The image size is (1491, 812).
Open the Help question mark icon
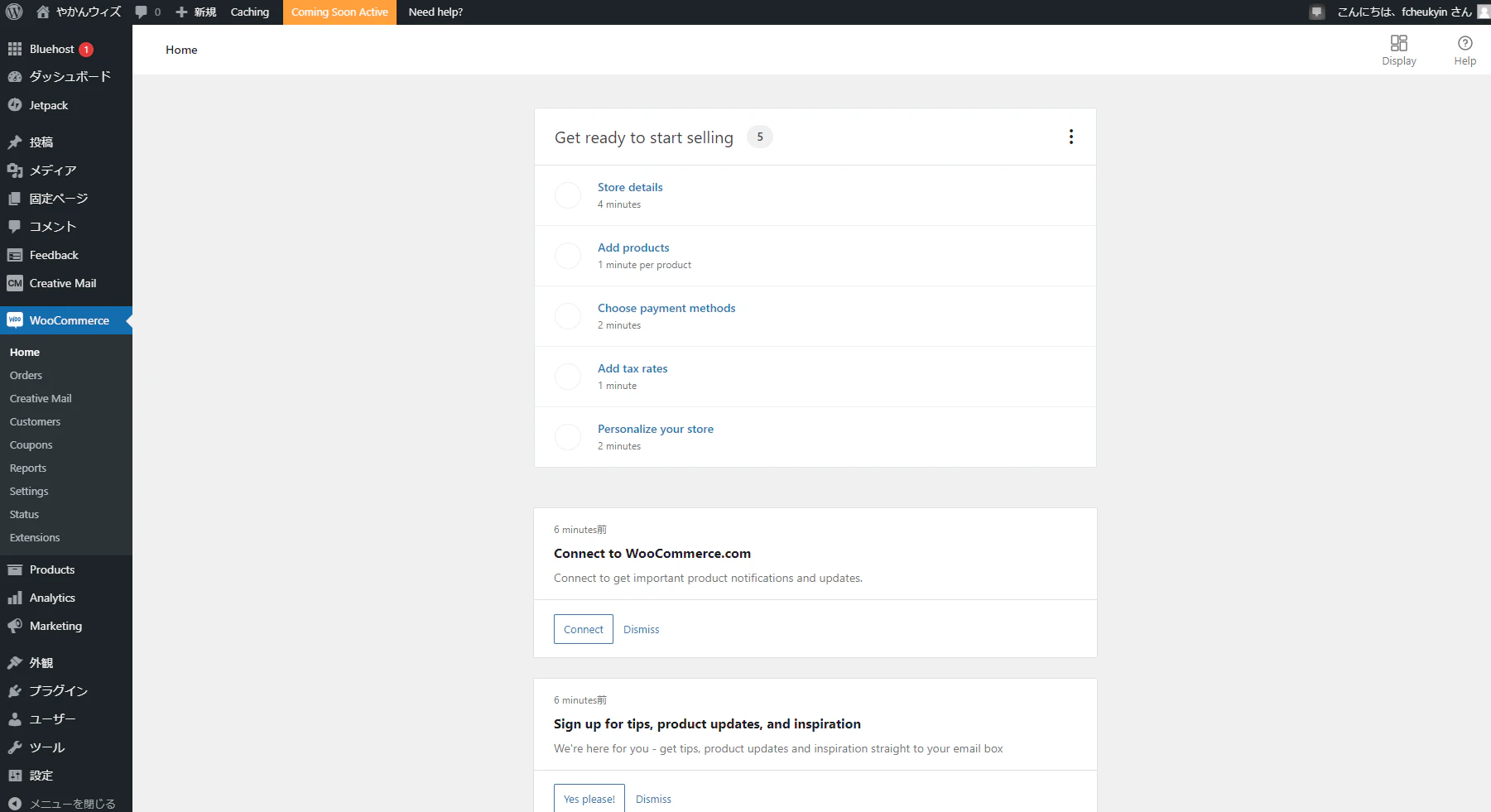(1465, 43)
